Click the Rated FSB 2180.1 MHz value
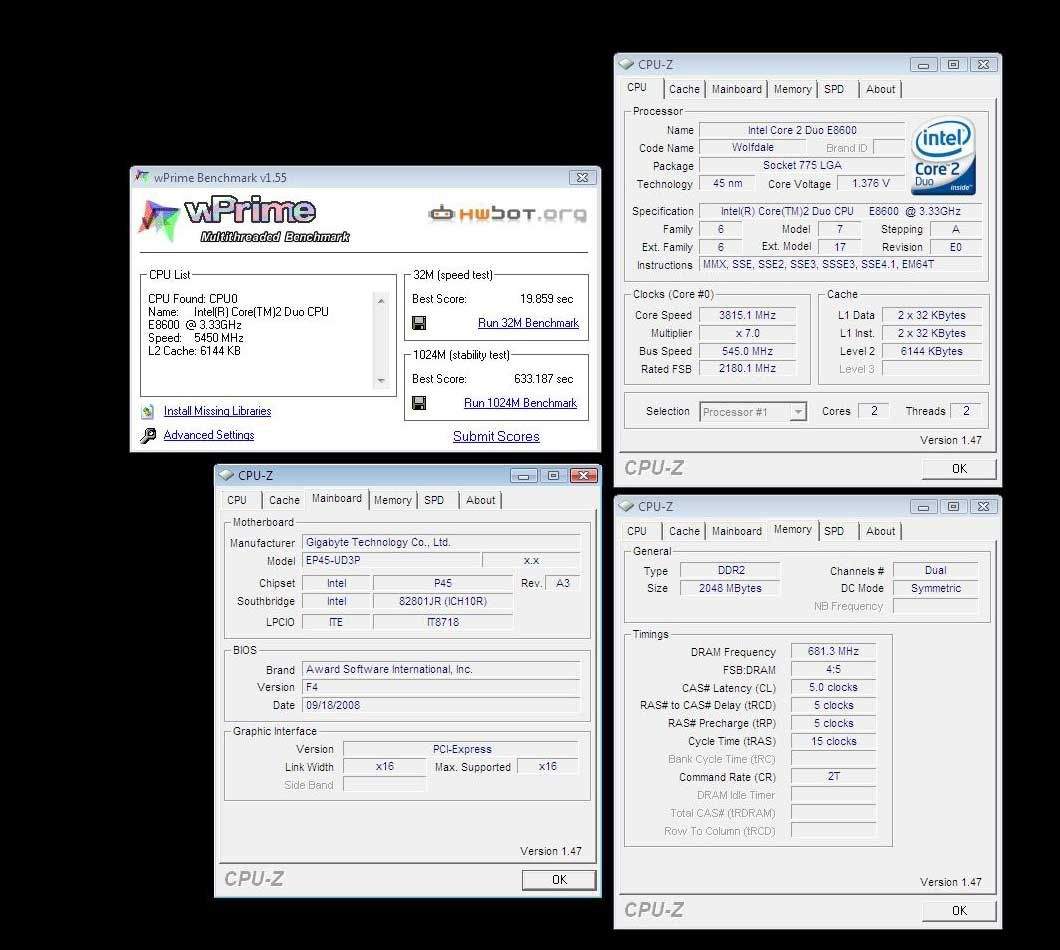The image size is (1060, 950). click(747, 369)
